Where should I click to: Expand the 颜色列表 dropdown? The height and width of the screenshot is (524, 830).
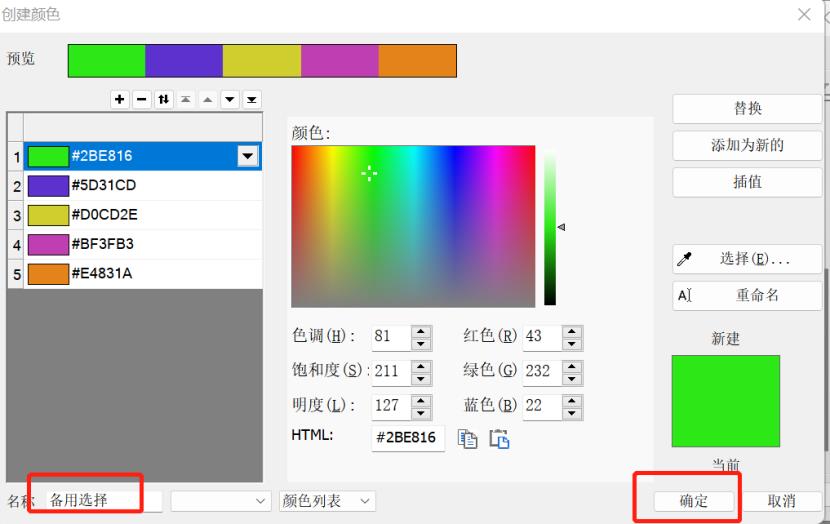click(x=327, y=501)
